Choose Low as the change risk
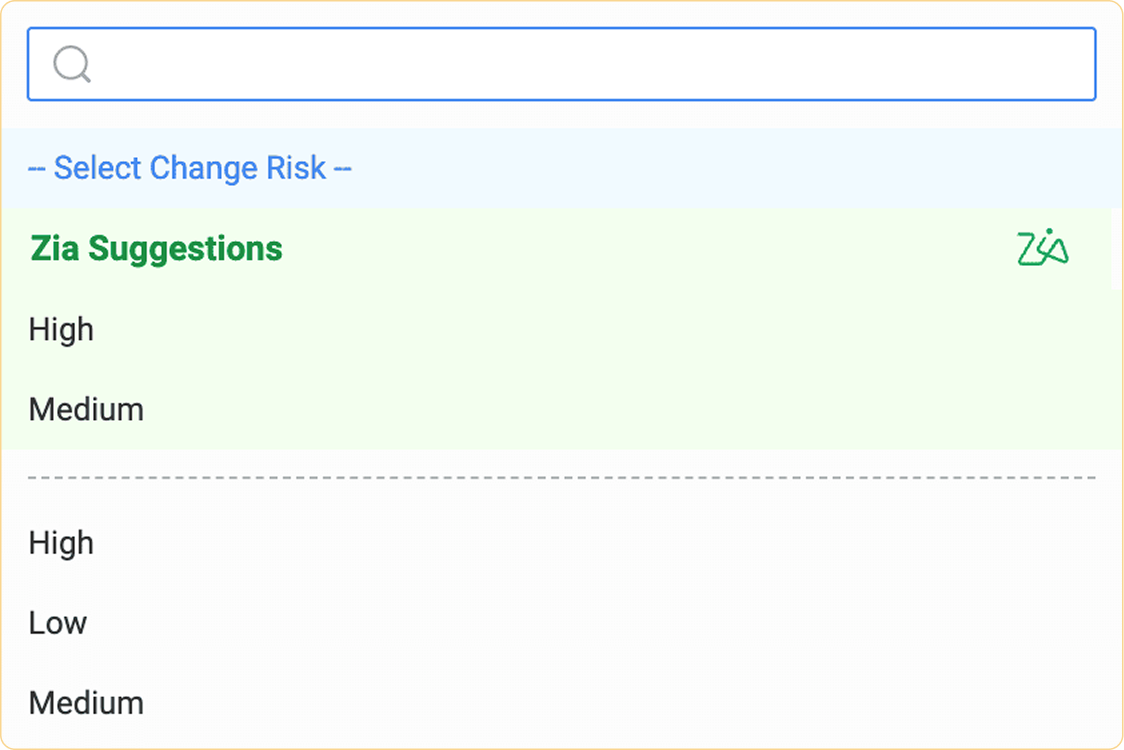The image size is (1124, 750). pos(57,623)
